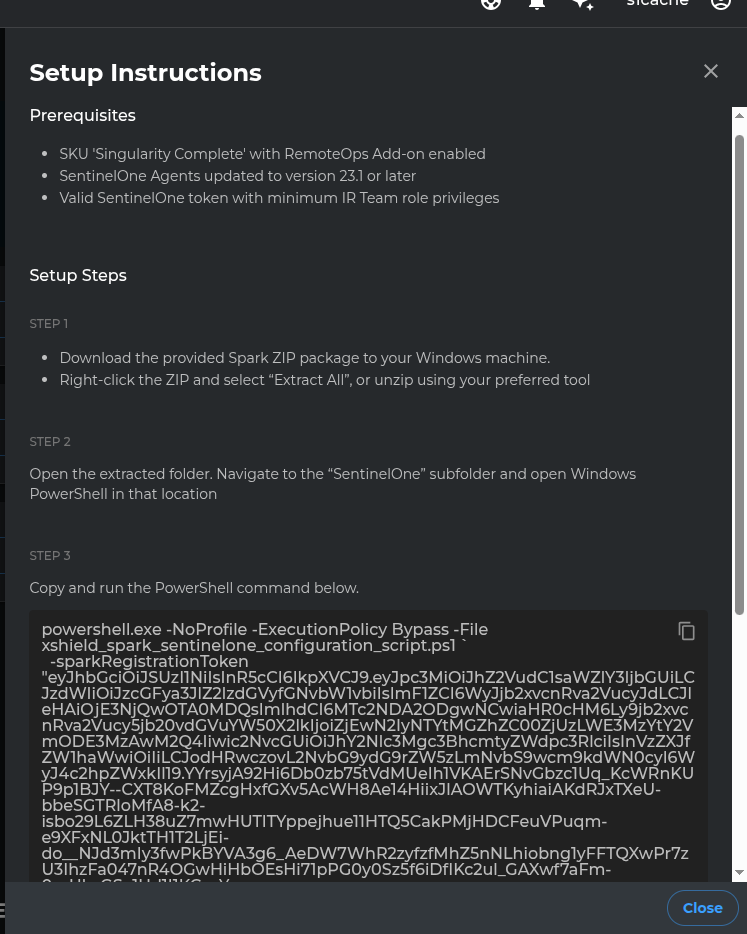This screenshot has height=934, width=747.
Task: Click the hamburger menu icon at bottom left
Action: click(x=5, y=911)
